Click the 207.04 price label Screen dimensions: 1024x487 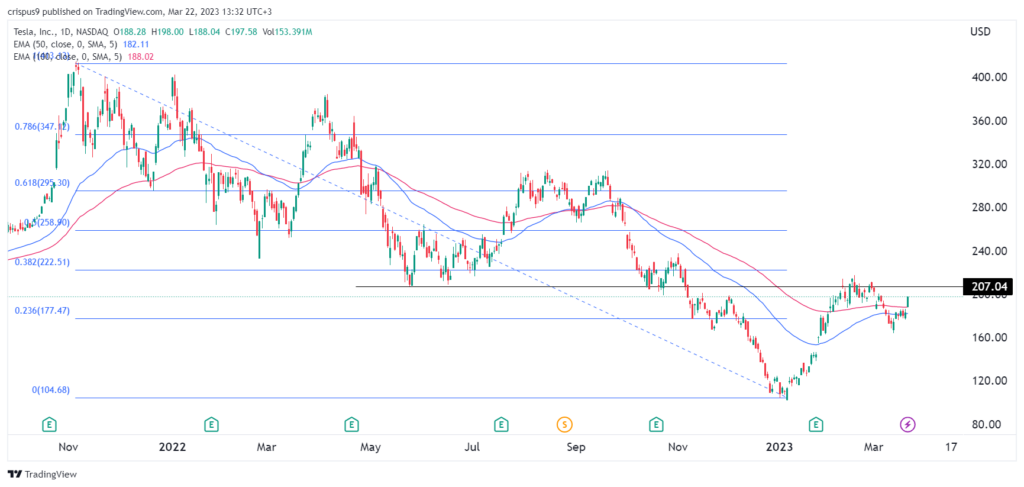click(x=987, y=287)
